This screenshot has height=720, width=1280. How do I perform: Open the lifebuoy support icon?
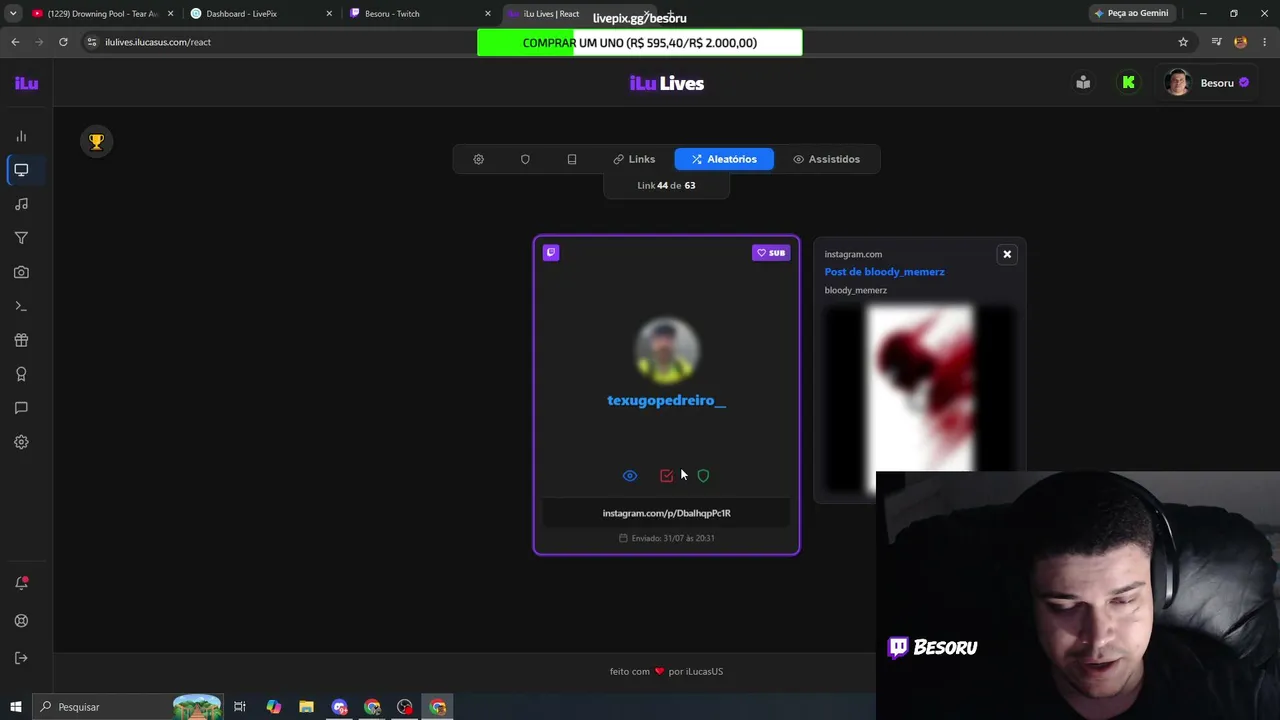click(21, 621)
